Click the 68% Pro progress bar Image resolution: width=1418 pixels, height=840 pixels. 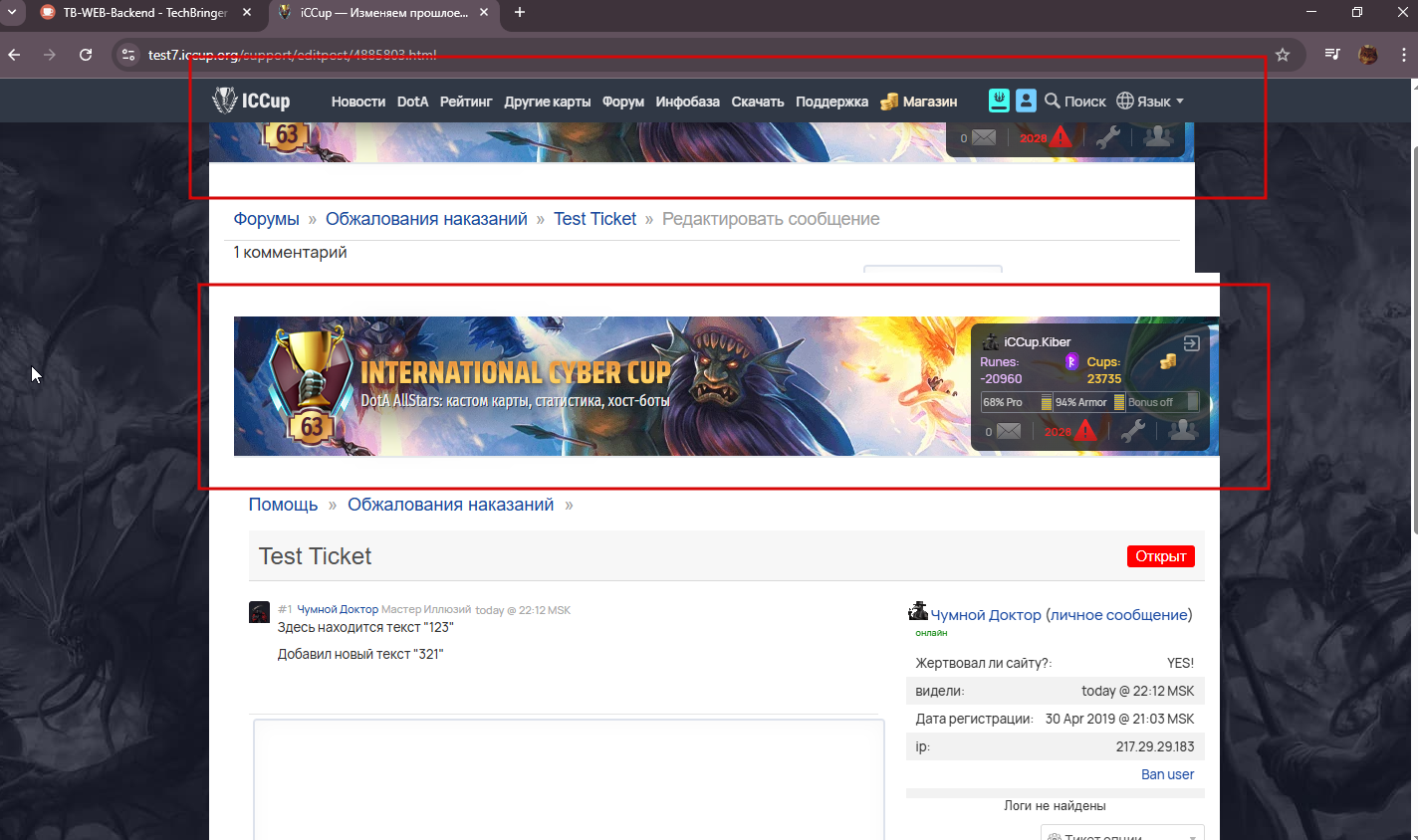coord(1016,402)
